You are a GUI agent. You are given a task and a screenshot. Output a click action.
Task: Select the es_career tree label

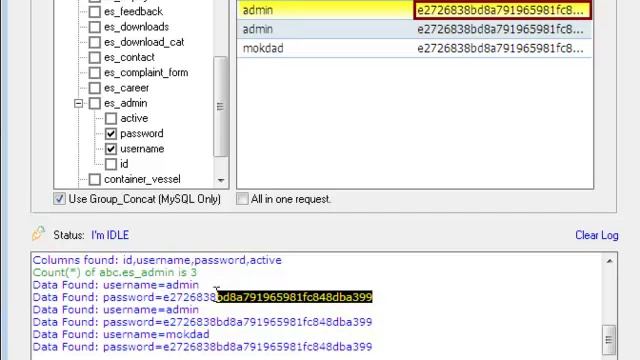126,88
